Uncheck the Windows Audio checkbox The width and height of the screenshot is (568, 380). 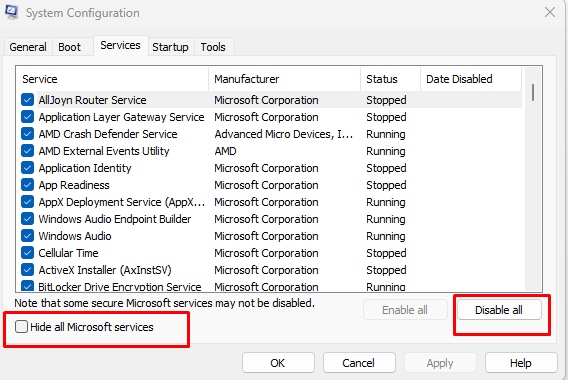pyautogui.click(x=28, y=235)
